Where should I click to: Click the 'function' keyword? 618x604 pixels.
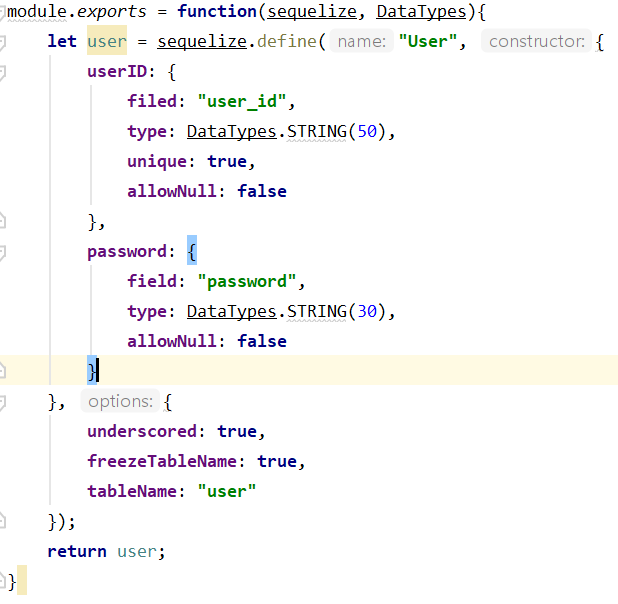[217, 11]
